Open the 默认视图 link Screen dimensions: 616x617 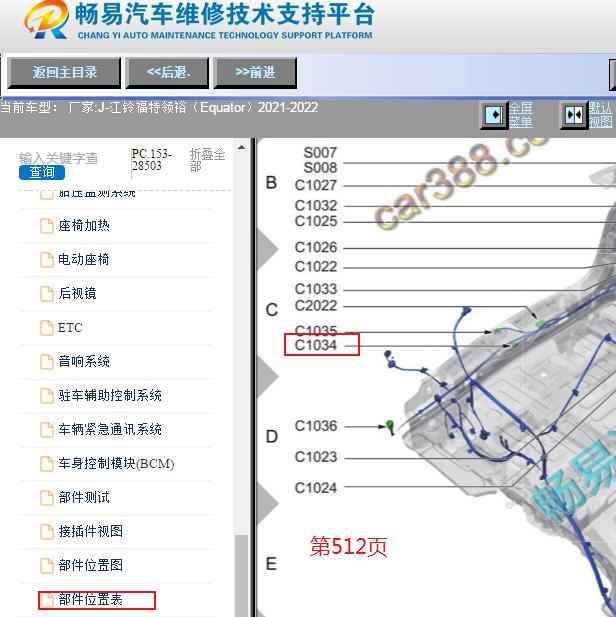601,115
